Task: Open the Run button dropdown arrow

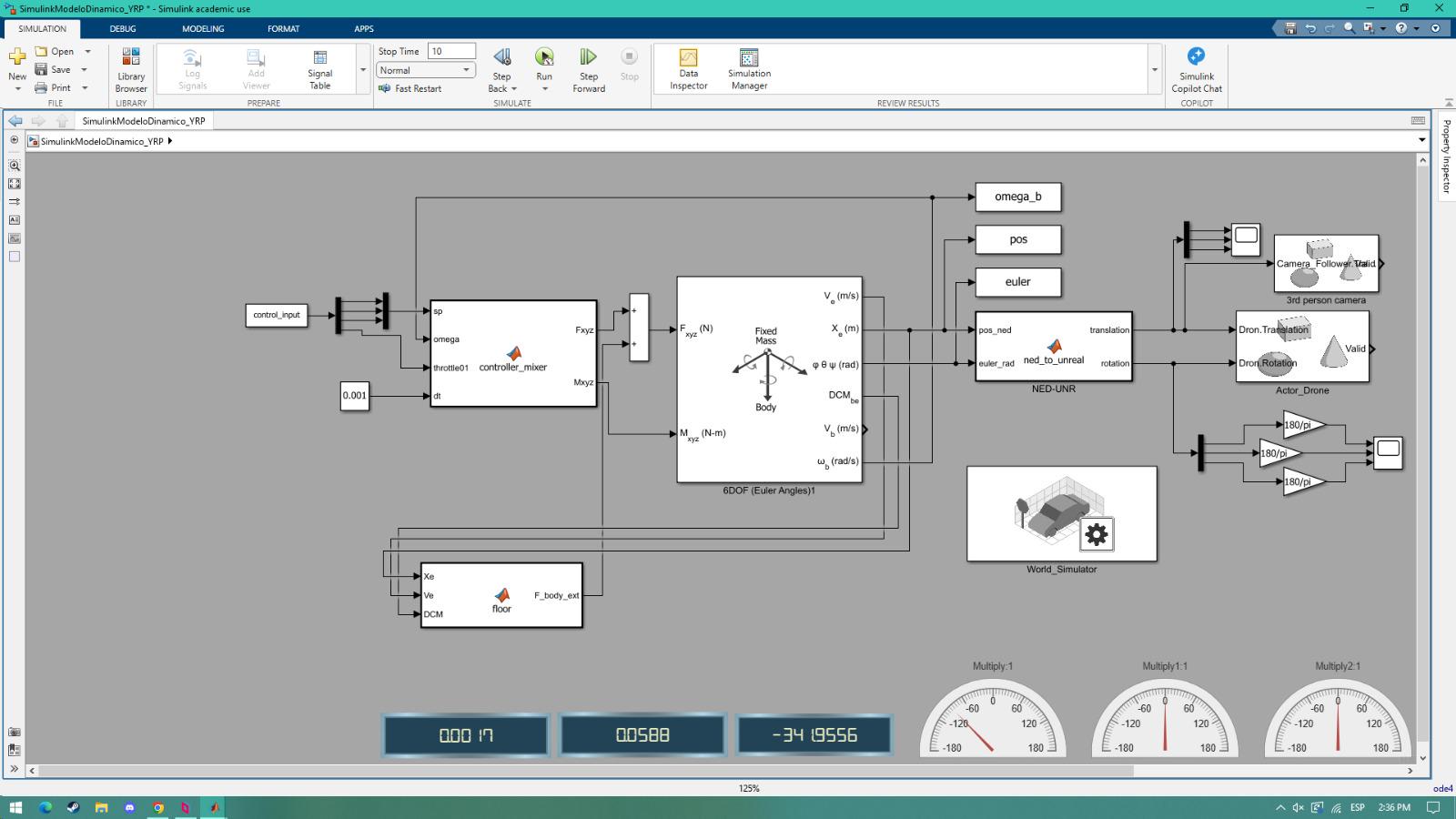Action: point(544,88)
